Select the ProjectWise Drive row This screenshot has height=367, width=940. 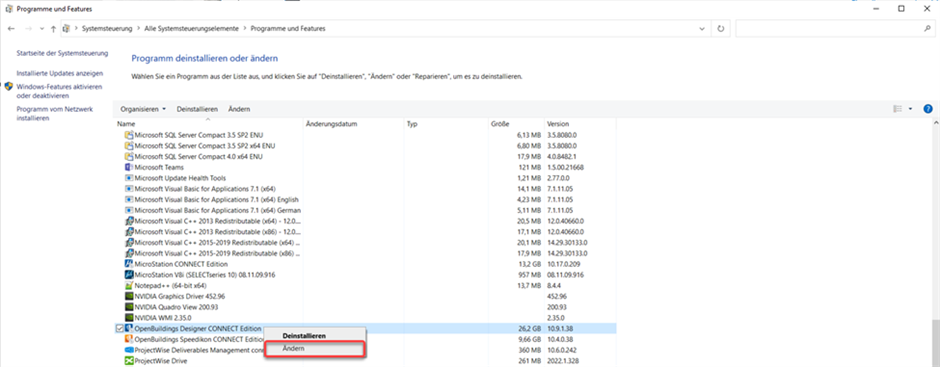pyautogui.click(x=366, y=361)
